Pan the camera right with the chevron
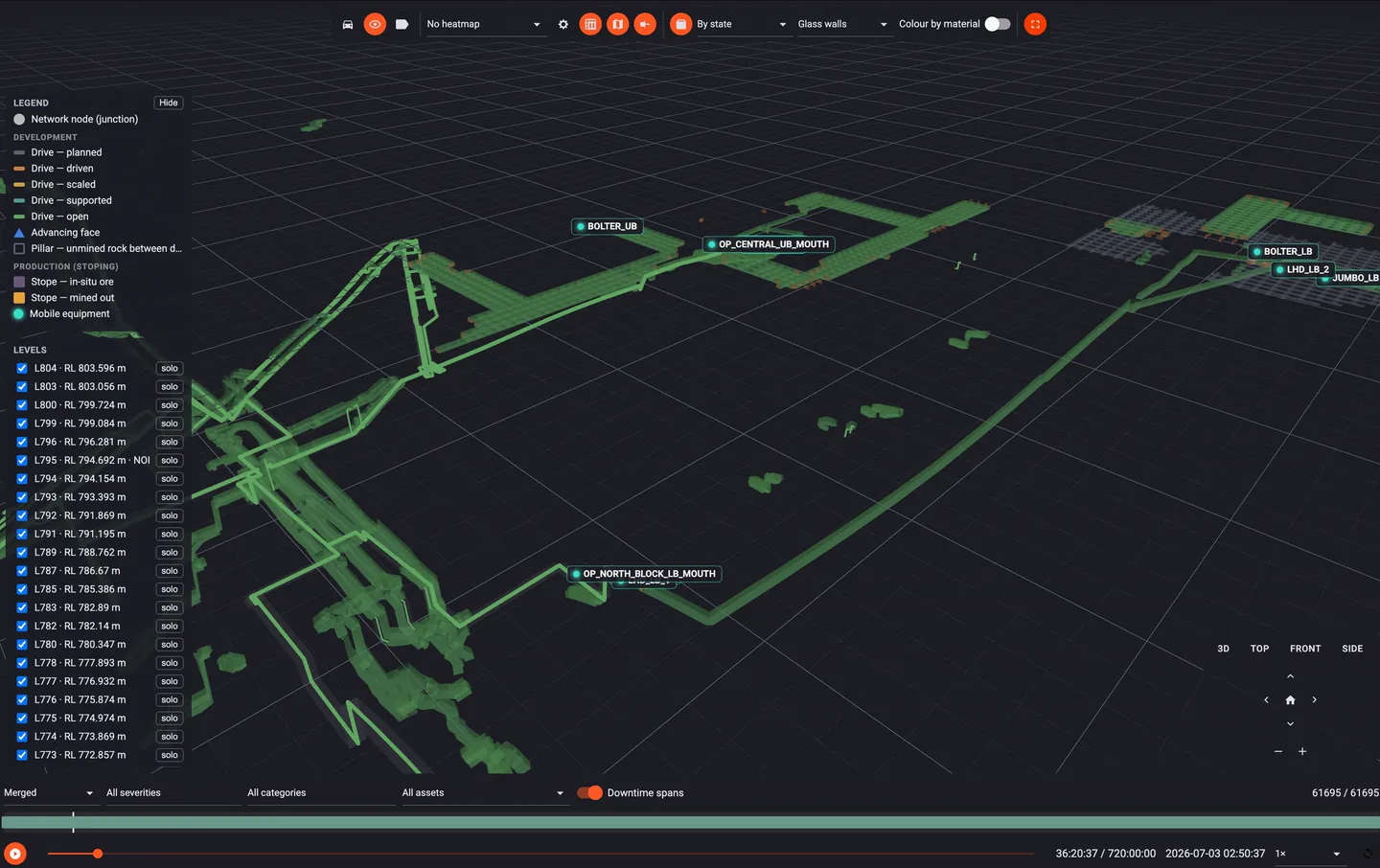 [1314, 700]
